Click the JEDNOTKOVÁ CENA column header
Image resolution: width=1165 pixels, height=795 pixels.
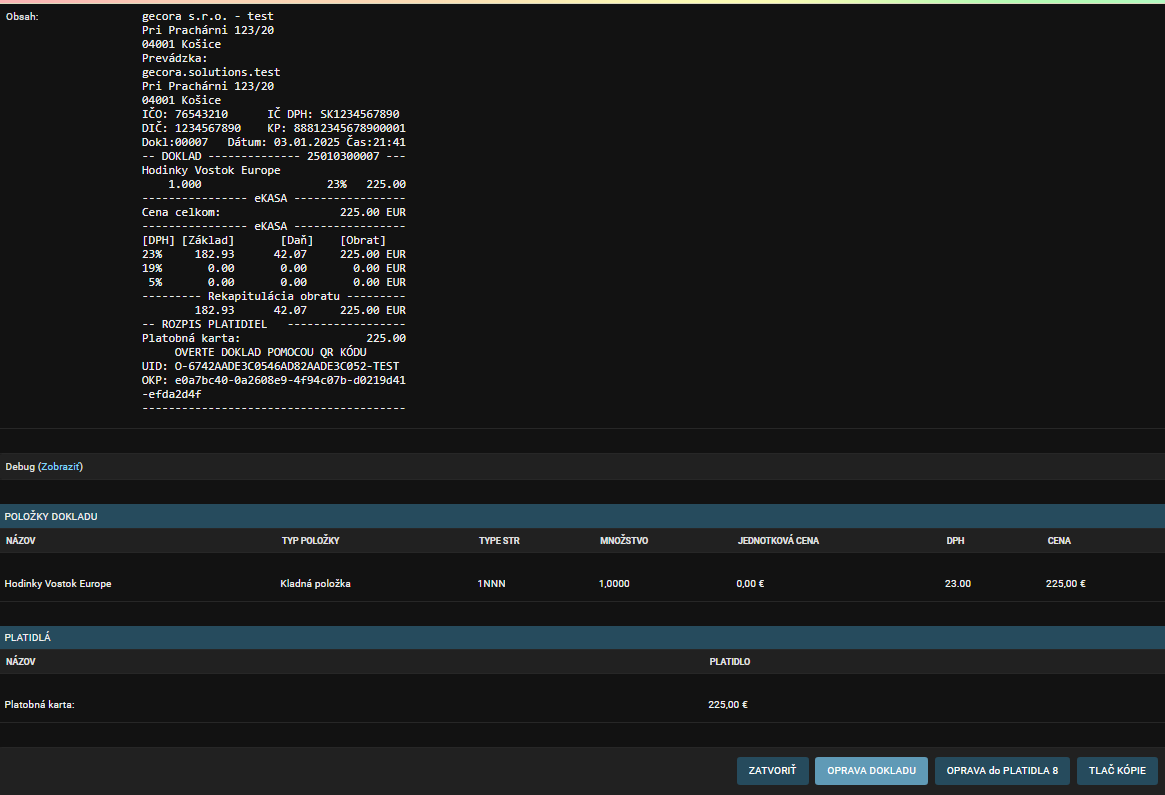pos(778,541)
